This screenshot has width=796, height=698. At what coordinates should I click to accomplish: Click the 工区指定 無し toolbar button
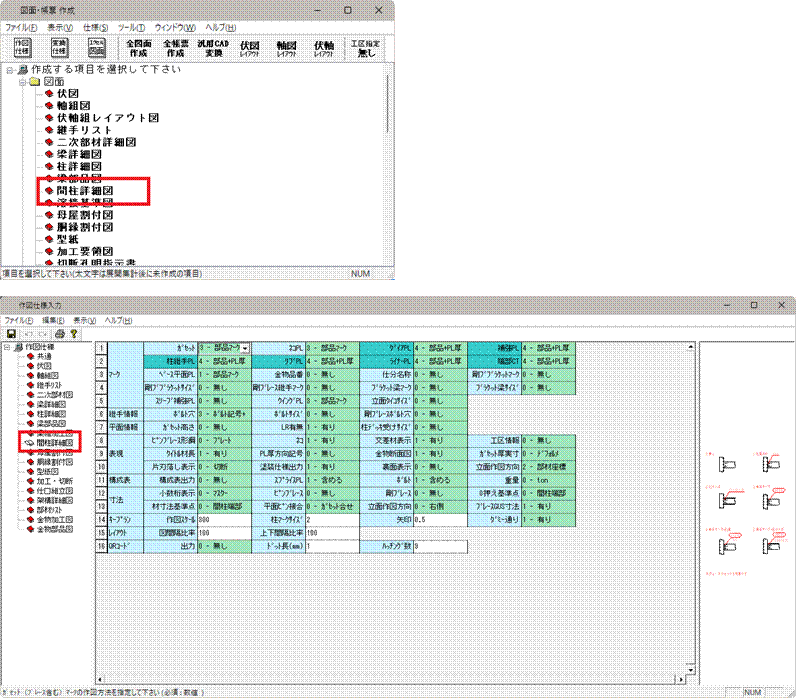click(366, 47)
